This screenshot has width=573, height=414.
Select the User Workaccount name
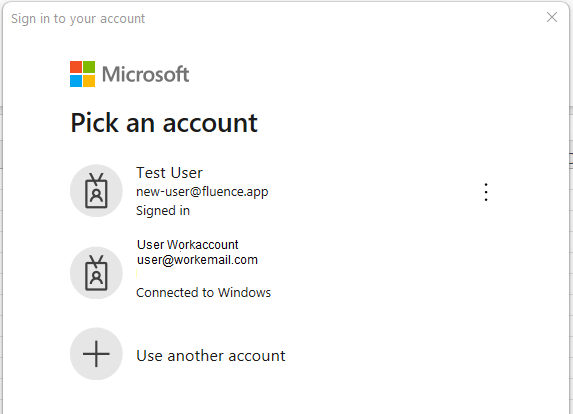pos(188,244)
